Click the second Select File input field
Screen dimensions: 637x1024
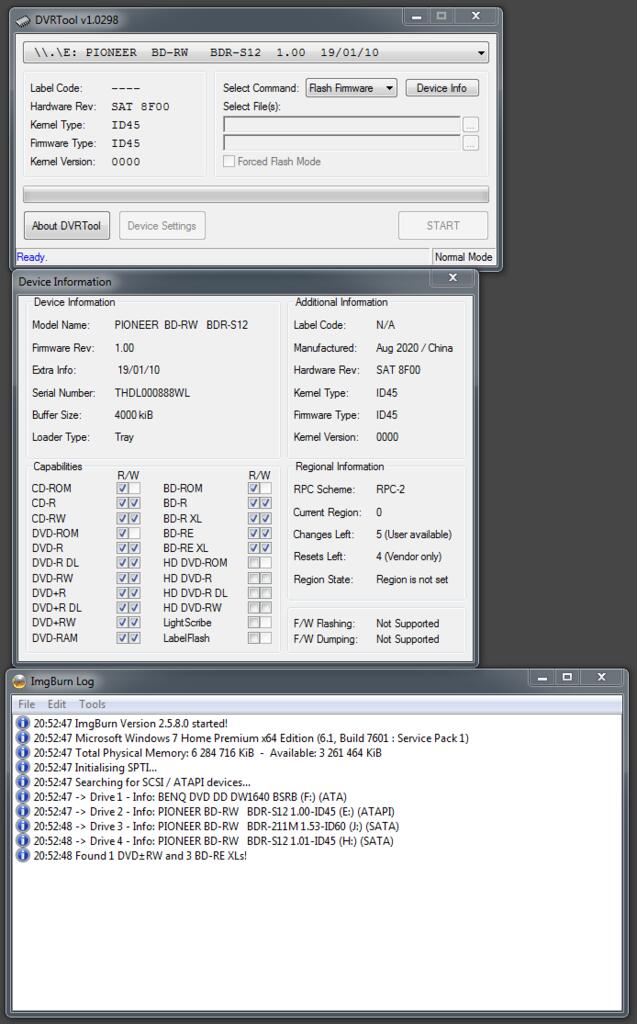coord(342,142)
